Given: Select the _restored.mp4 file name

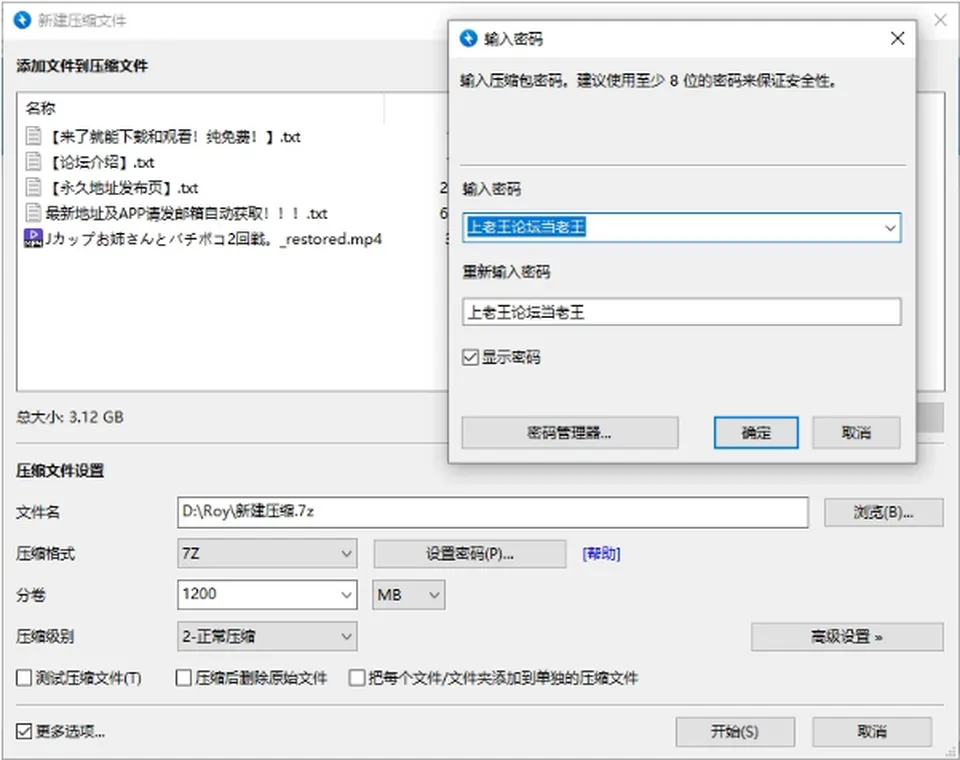Looking at the screenshot, I should [214, 239].
